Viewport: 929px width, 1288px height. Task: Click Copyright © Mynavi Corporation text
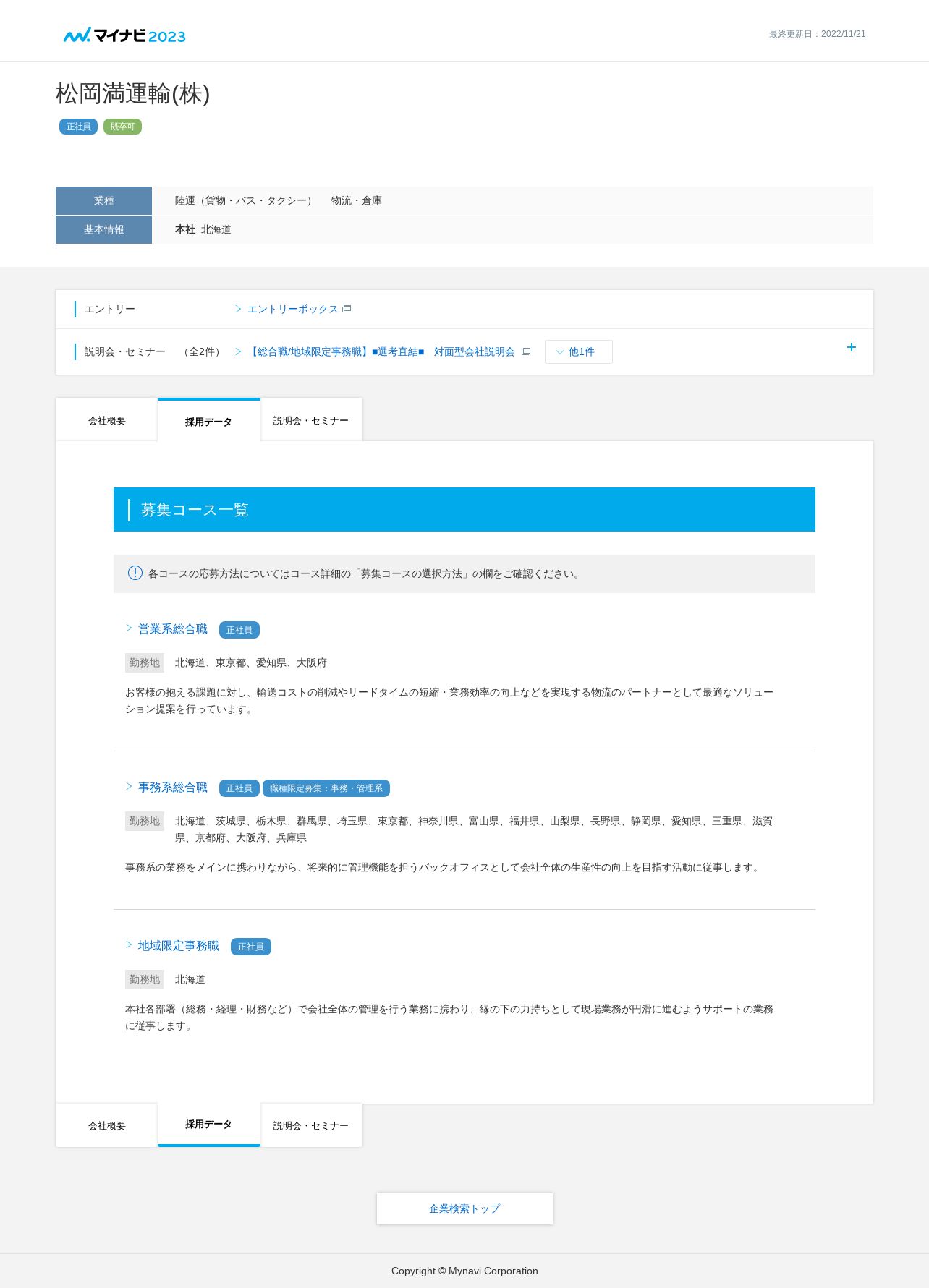(x=465, y=1271)
